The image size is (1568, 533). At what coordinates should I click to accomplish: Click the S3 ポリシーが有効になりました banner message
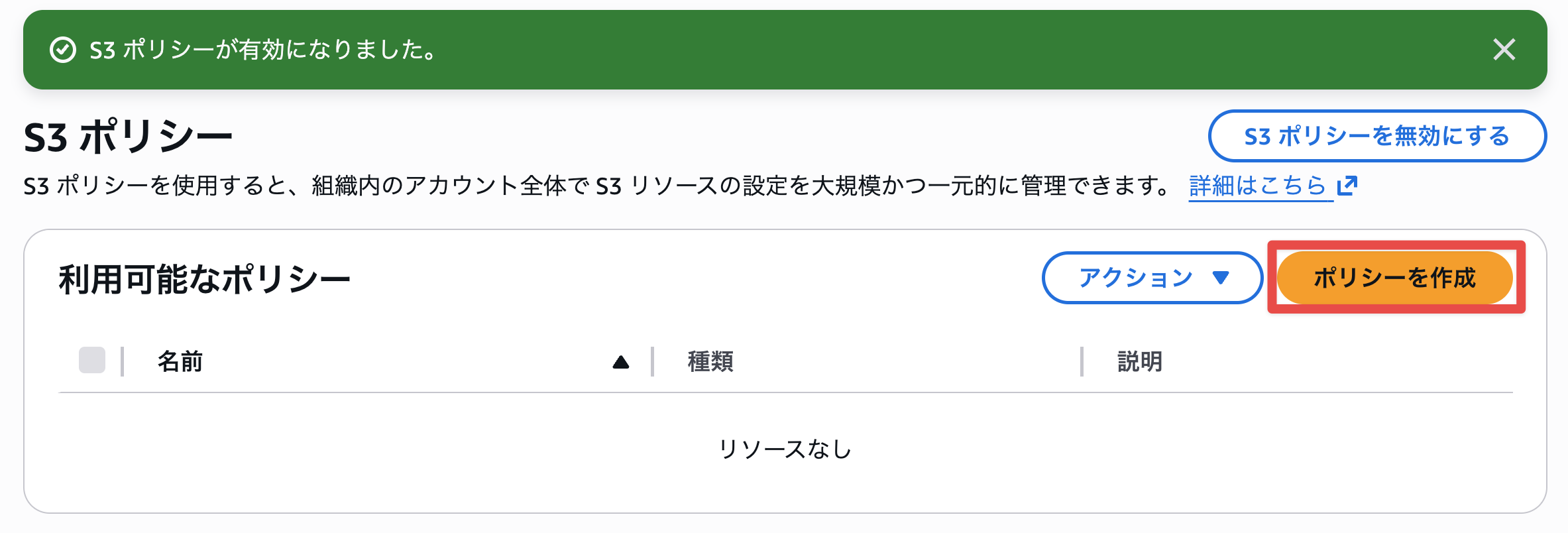coord(262,50)
